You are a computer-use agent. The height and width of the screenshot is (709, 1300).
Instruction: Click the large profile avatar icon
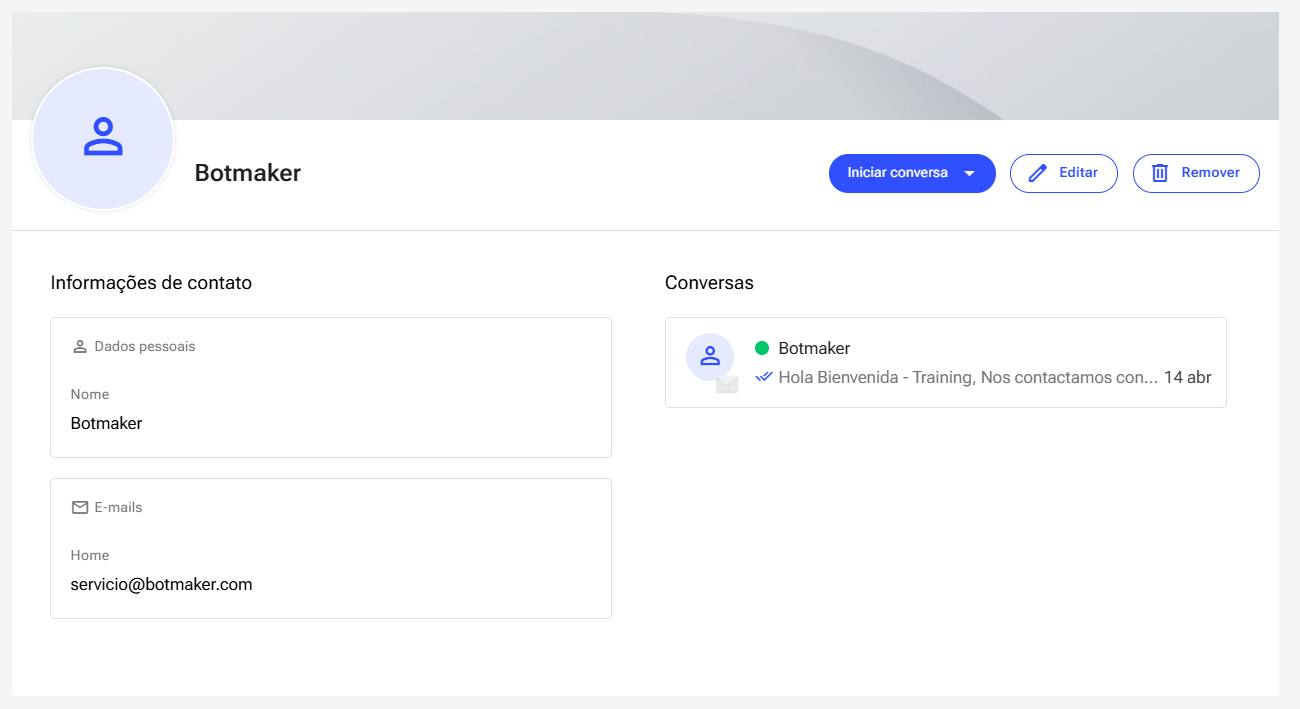[x=103, y=138]
